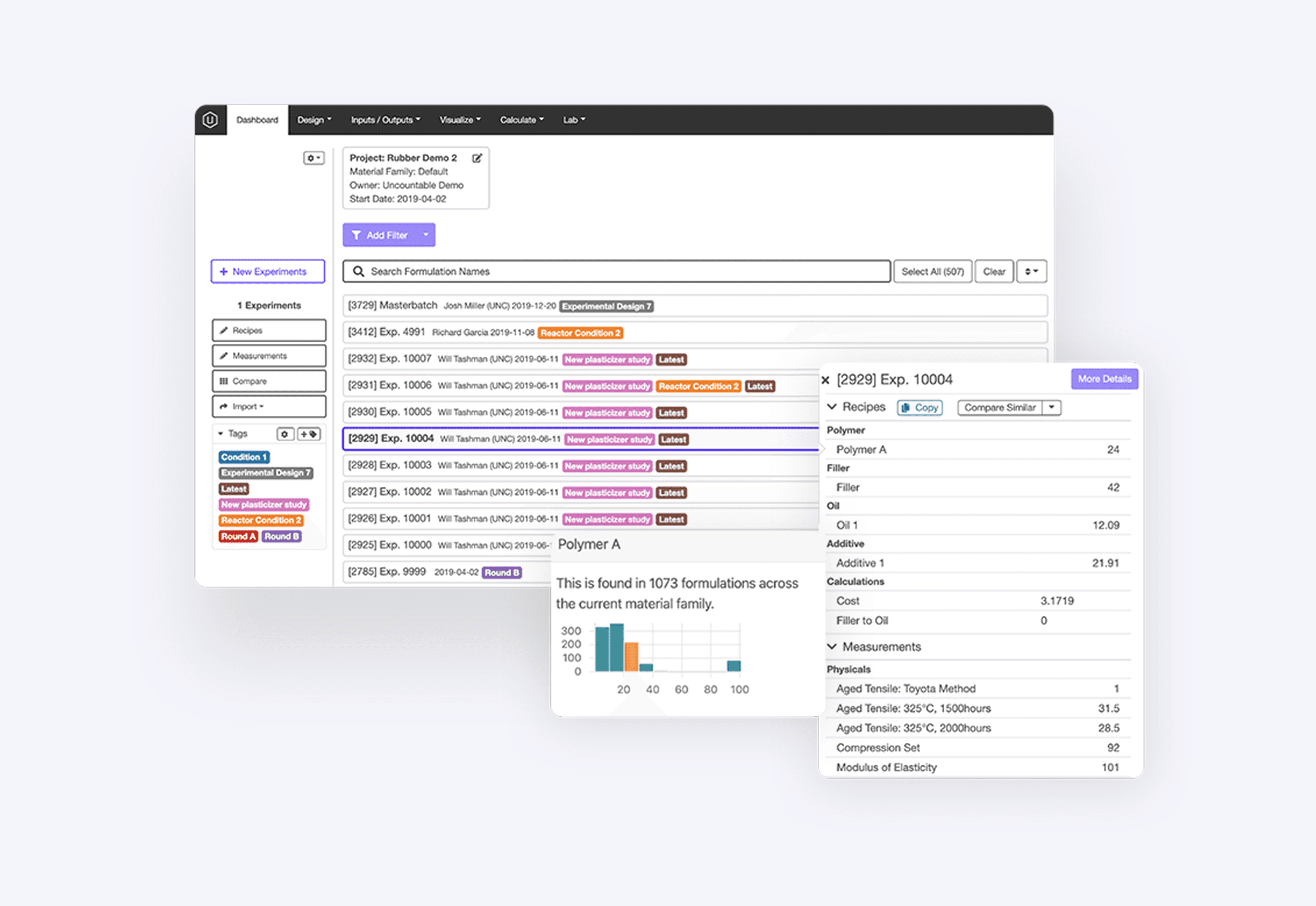1316x906 pixels.
Task: Click the Uncountable logo icon
Action: [x=210, y=120]
